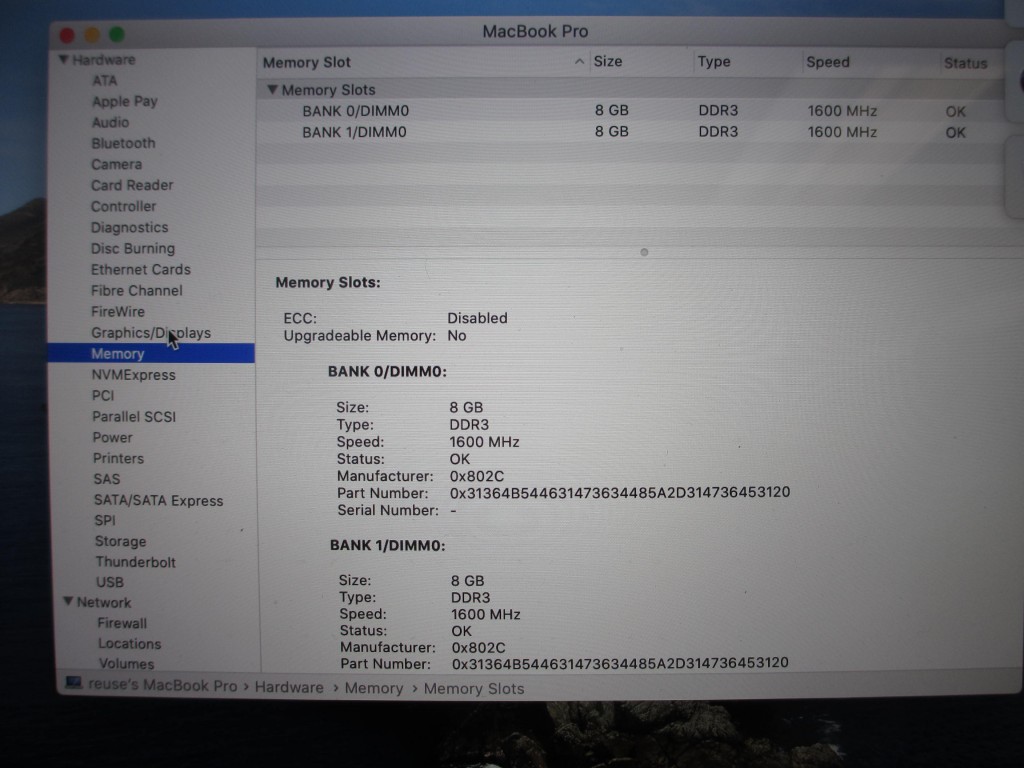Image resolution: width=1024 pixels, height=768 pixels.
Task: Open the Power section
Action: [112, 438]
